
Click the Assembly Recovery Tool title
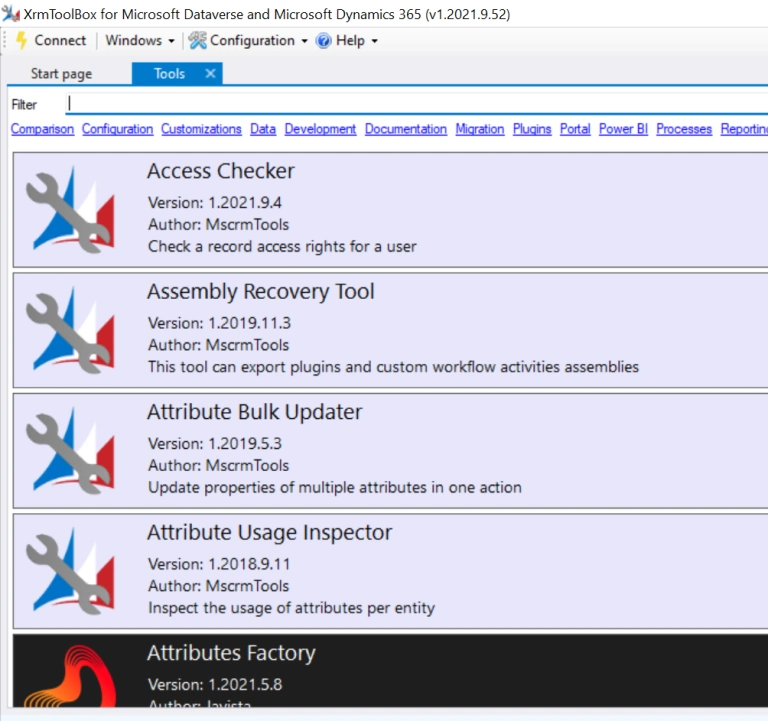click(261, 291)
